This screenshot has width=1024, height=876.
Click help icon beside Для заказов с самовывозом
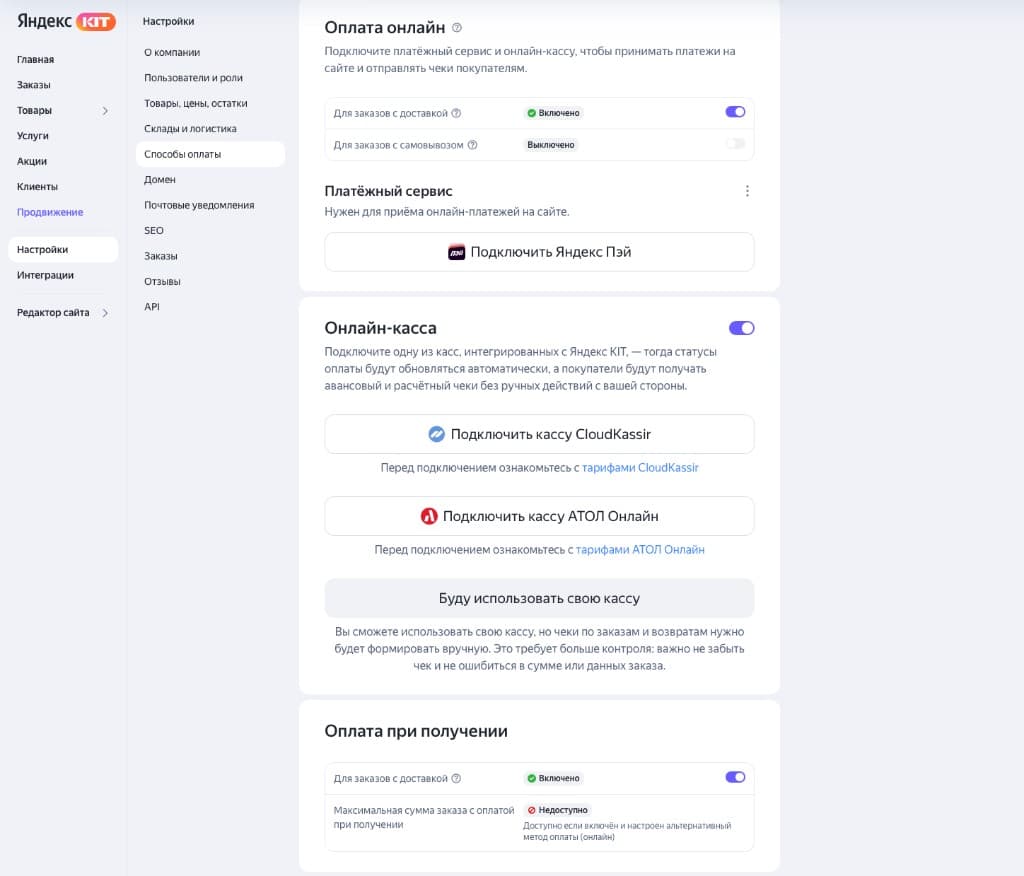tap(472, 145)
